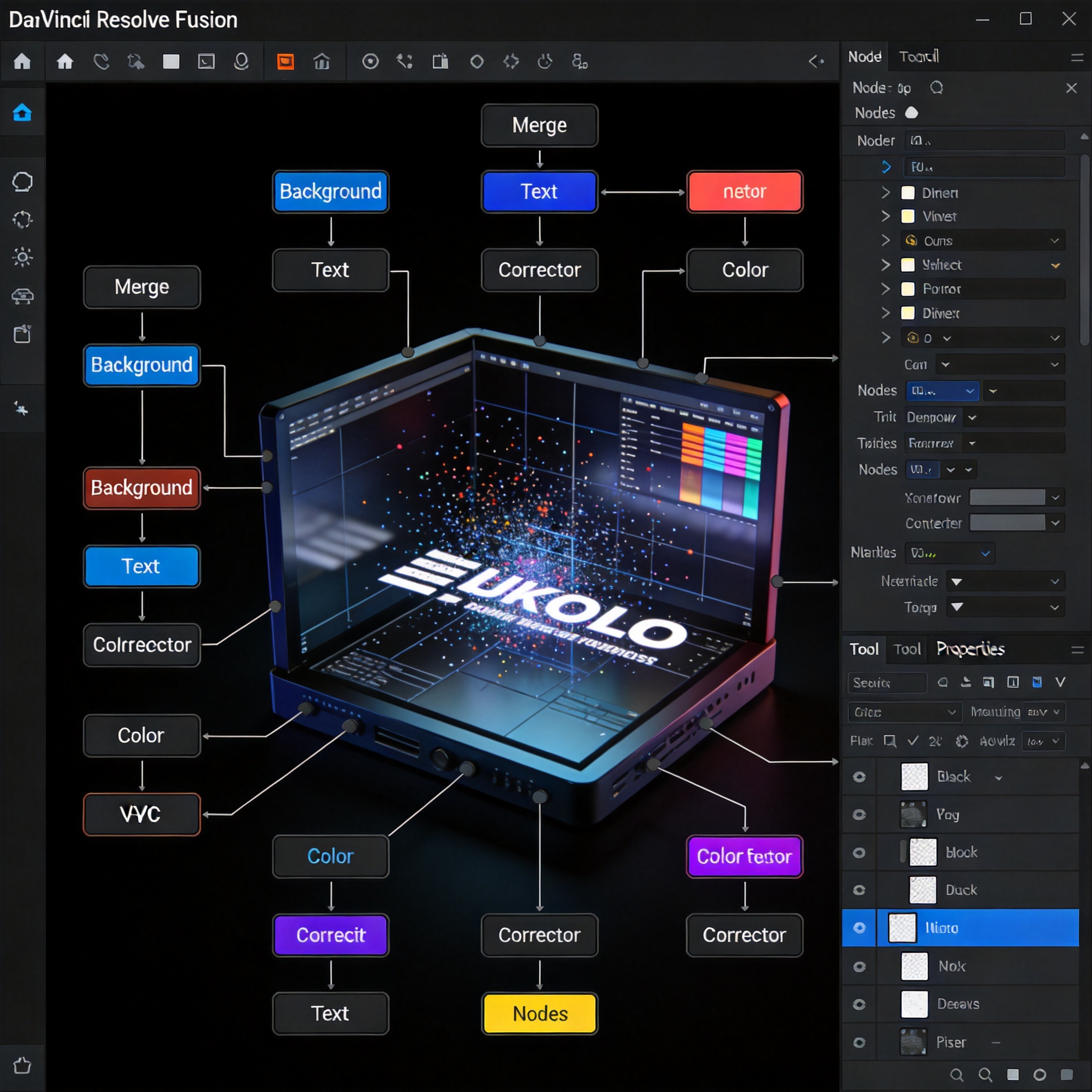Click the collapse arrow icon at toolbar right end
Screen dimensions: 1092x1092
(816, 61)
